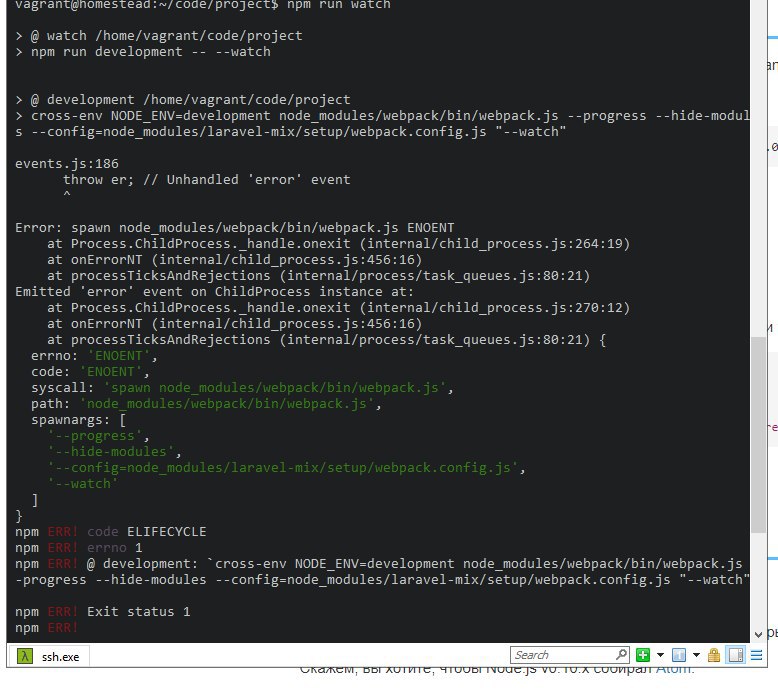Click the '--hide-modules' argument text
Screen dimensions: 778x689
click(x=115, y=451)
